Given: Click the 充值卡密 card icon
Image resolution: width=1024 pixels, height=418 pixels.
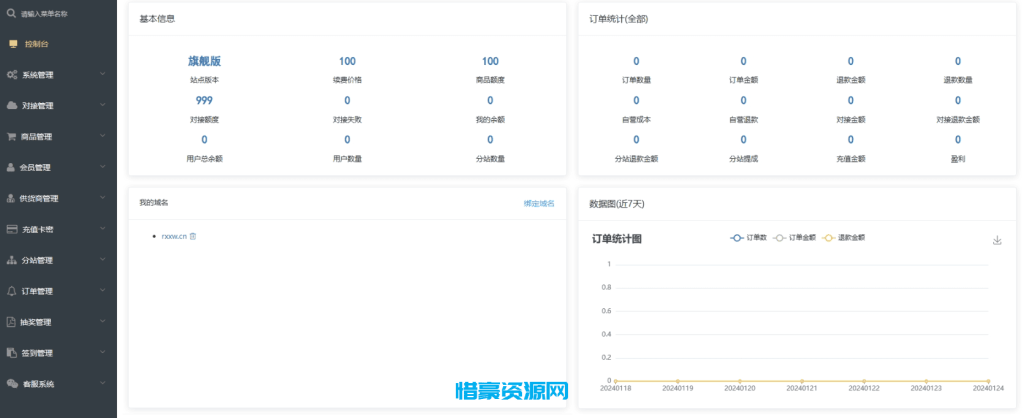Looking at the screenshot, I should tap(11, 229).
